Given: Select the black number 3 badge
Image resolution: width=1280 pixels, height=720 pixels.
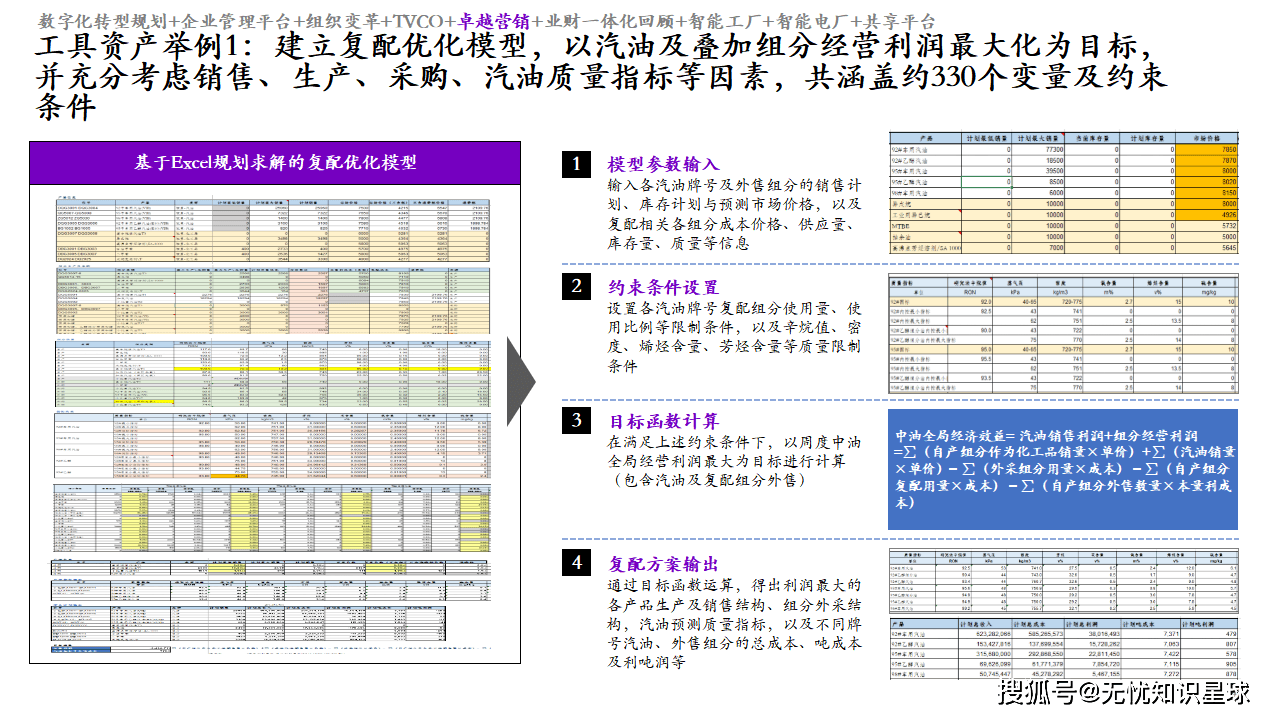Looking at the screenshot, I should 576,421.
